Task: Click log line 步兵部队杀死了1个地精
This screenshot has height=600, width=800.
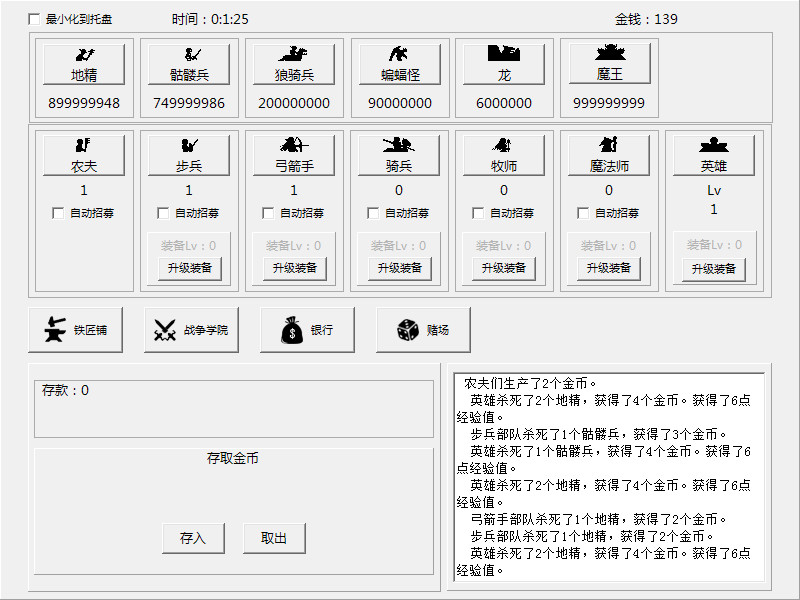Action: [592, 536]
